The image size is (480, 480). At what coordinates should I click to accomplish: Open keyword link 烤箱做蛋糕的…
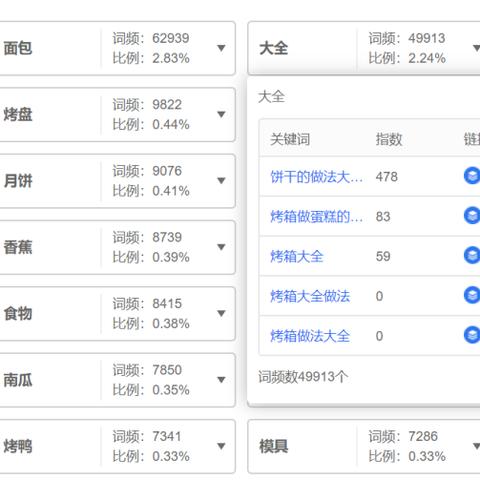[x=316, y=217]
